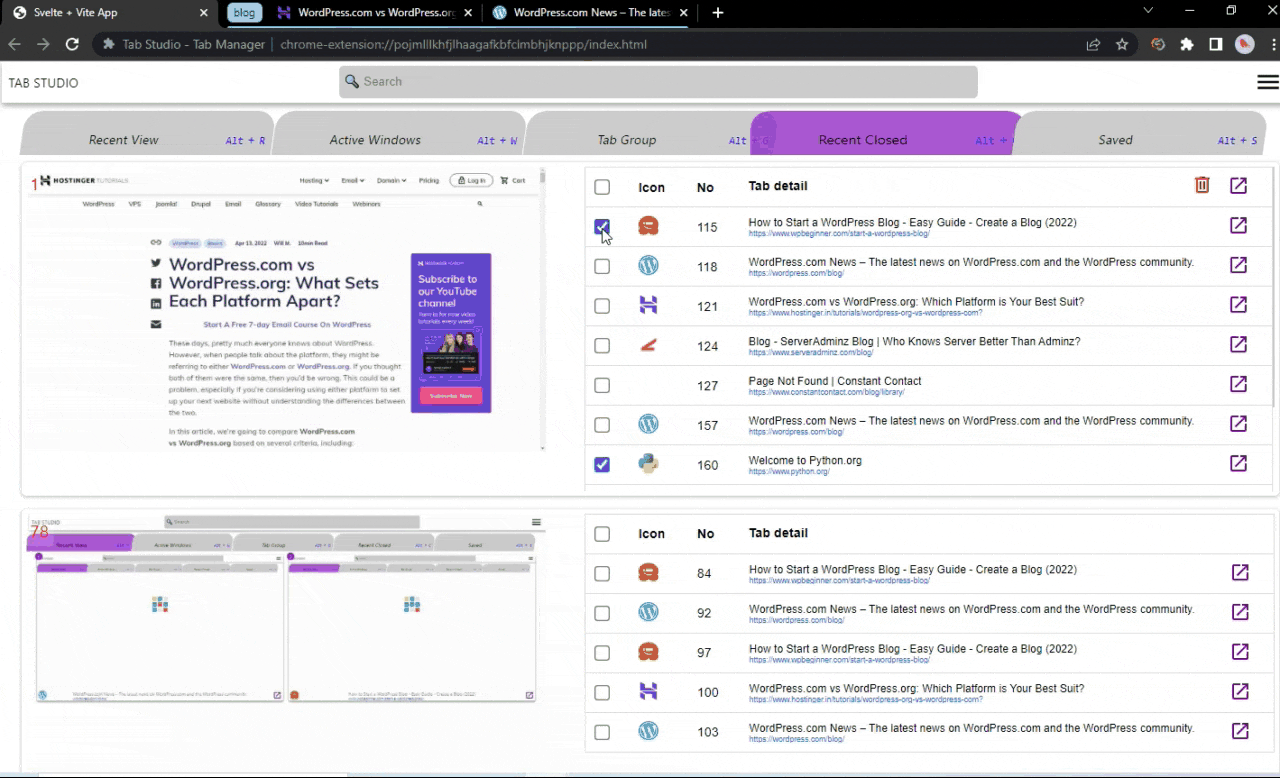Open tab 118 via external link icon
Viewport: 1280px width, 778px height.
(1238, 265)
